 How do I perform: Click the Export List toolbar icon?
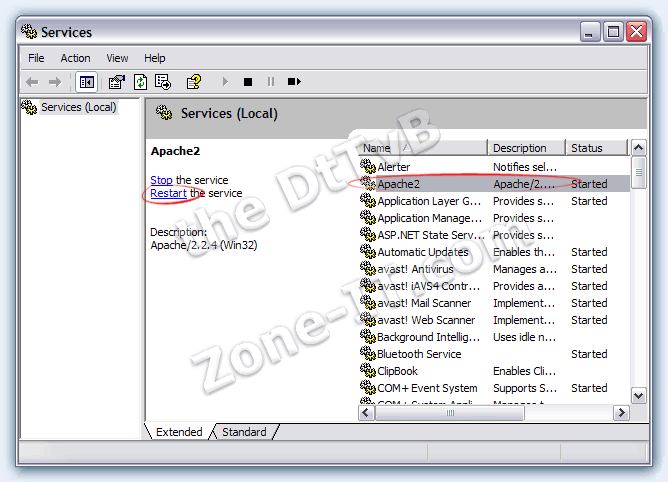click(163, 82)
